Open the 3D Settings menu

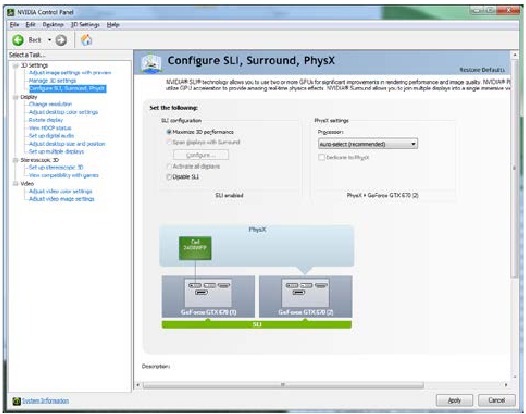85,25
